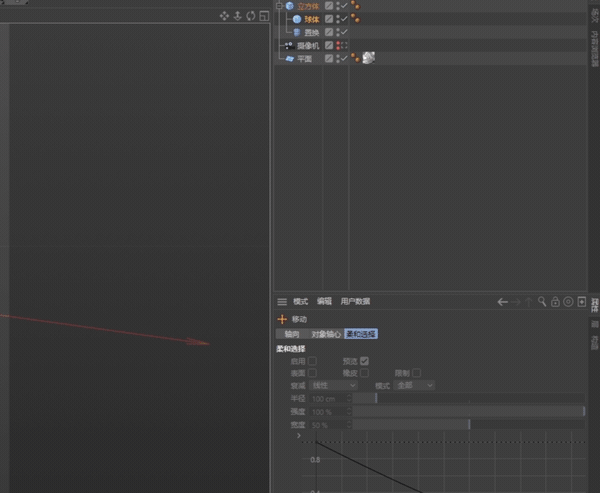Toggle visibility dots on 平面 row

click(x=338, y=59)
